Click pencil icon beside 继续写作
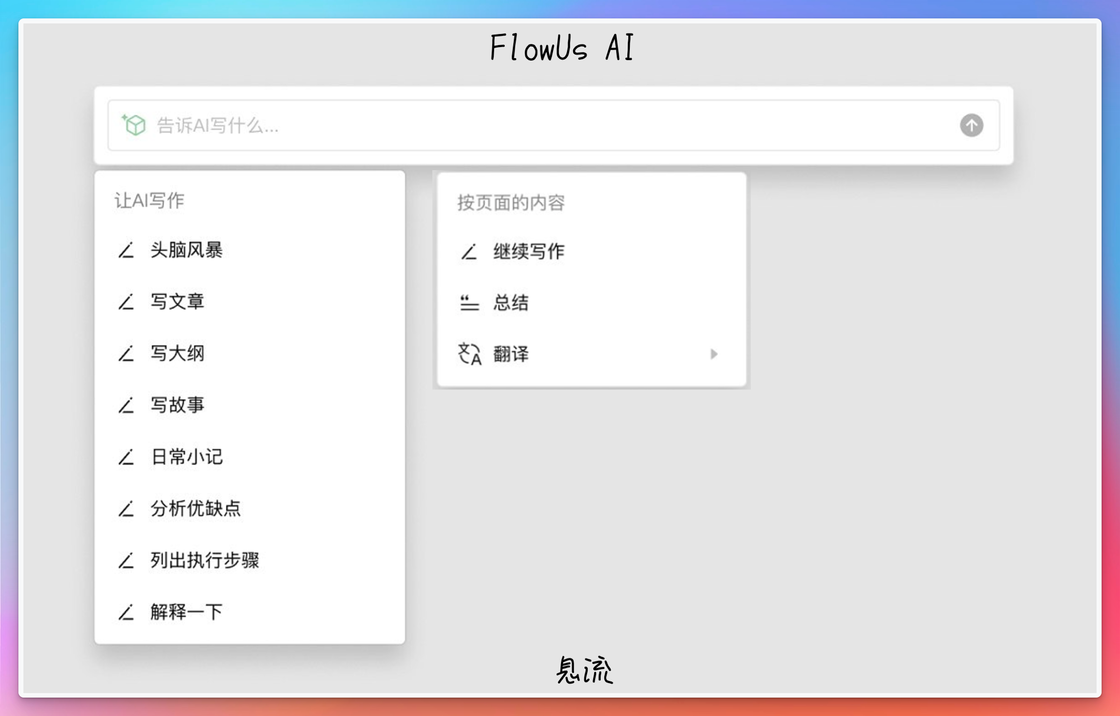1120x716 pixels. coord(469,252)
